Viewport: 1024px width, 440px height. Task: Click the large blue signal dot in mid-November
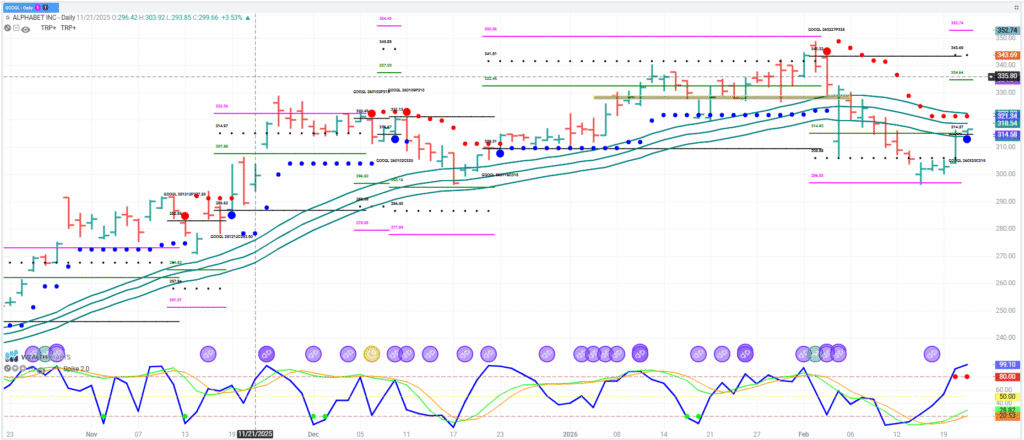[x=231, y=214]
